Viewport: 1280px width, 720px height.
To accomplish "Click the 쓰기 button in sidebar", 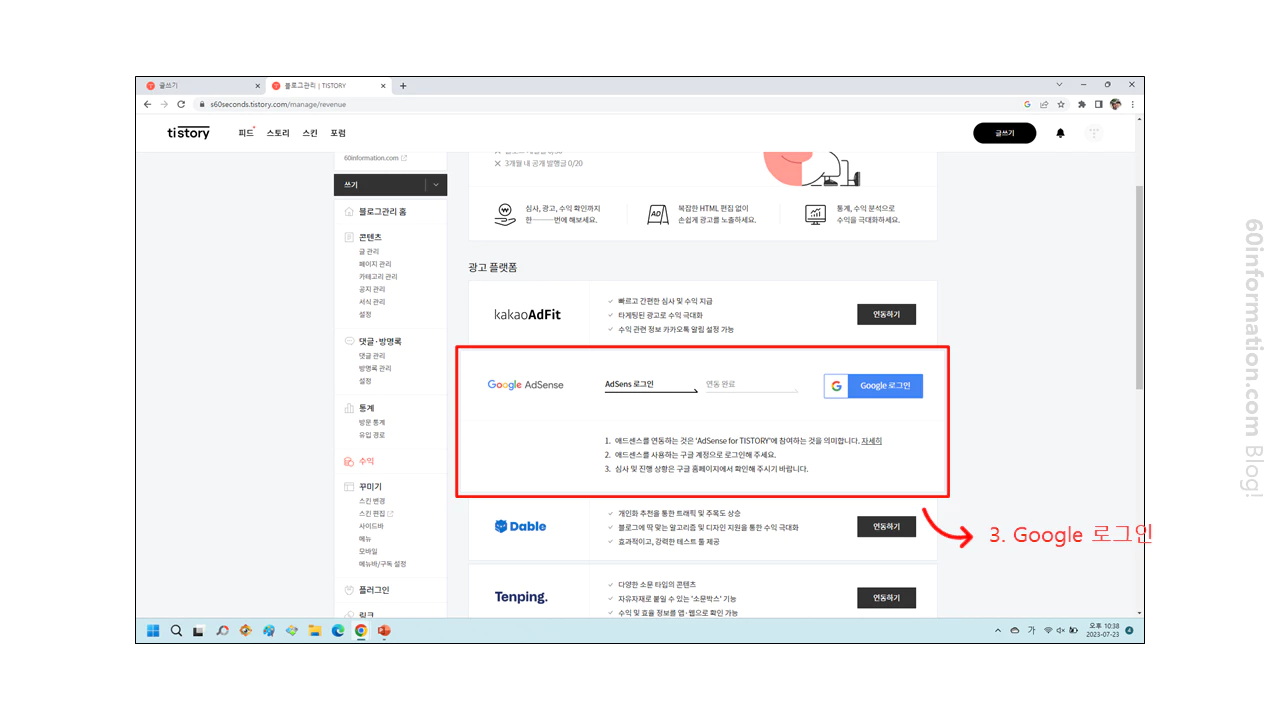I will click(x=379, y=185).
